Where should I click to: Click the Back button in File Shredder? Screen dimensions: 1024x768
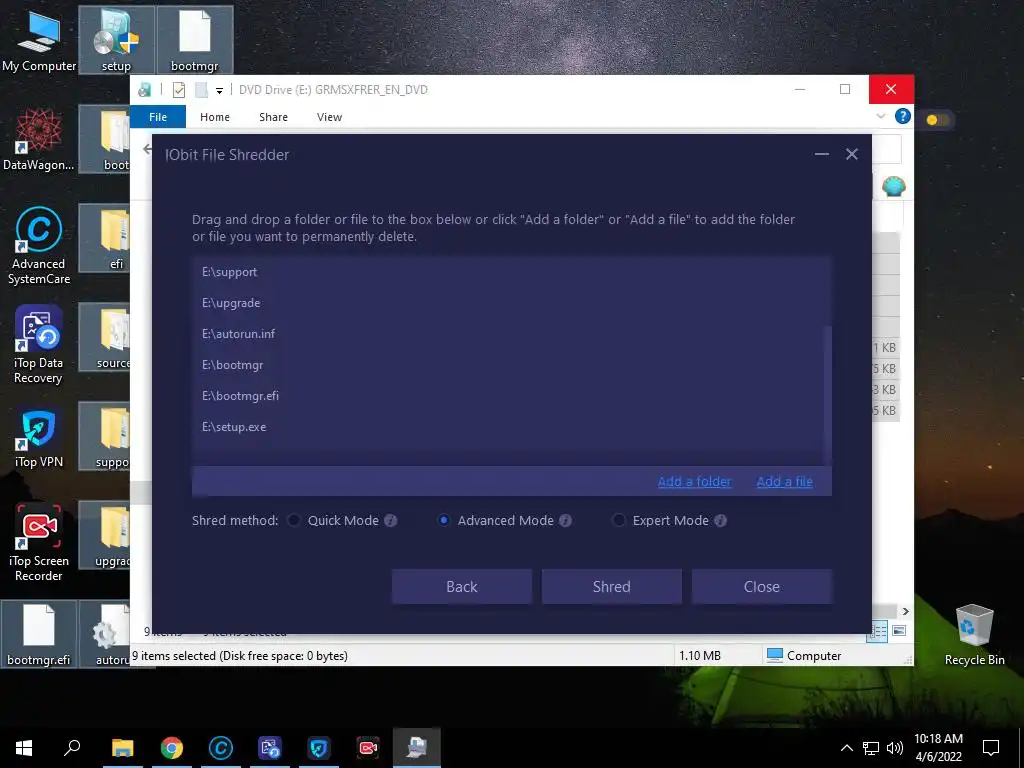tap(462, 586)
